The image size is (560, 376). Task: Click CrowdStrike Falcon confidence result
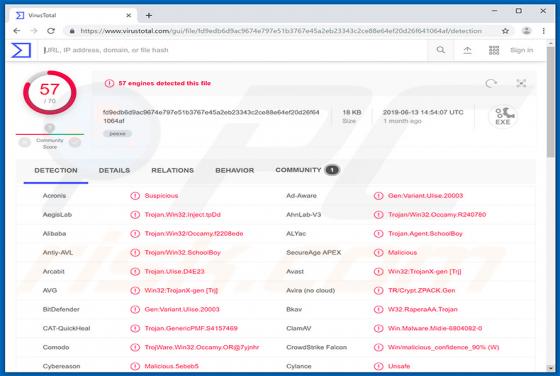(444, 347)
